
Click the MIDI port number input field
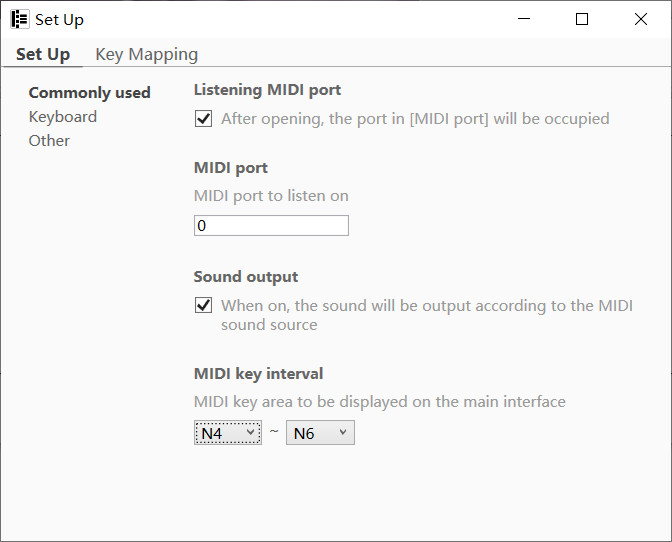click(271, 226)
